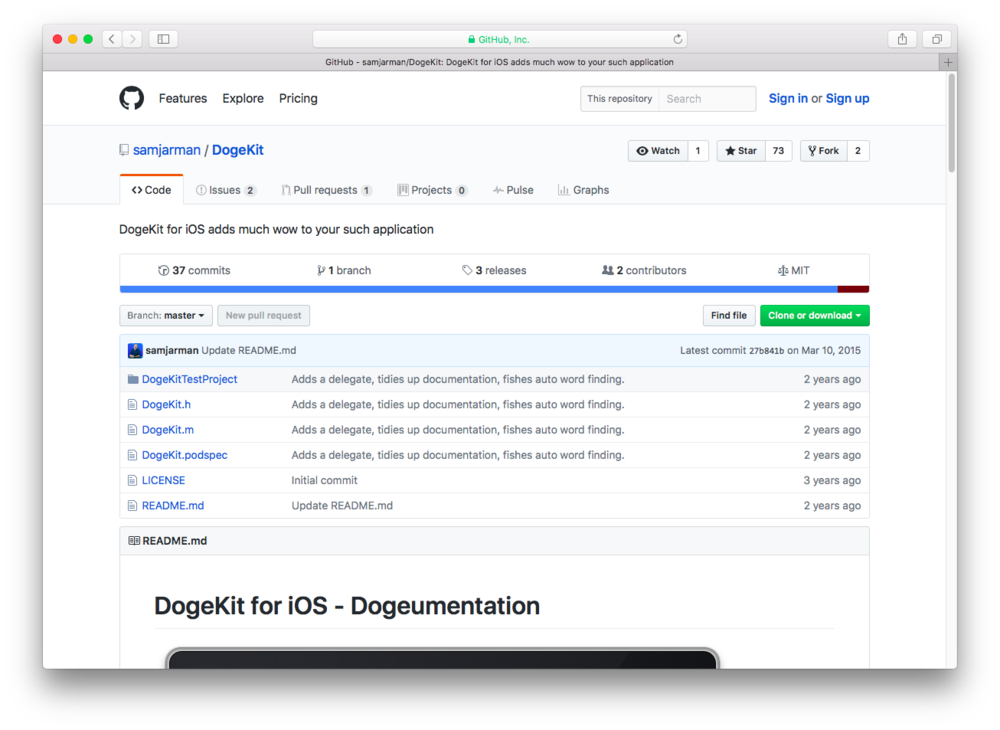Open the forks count 2

[858, 150]
